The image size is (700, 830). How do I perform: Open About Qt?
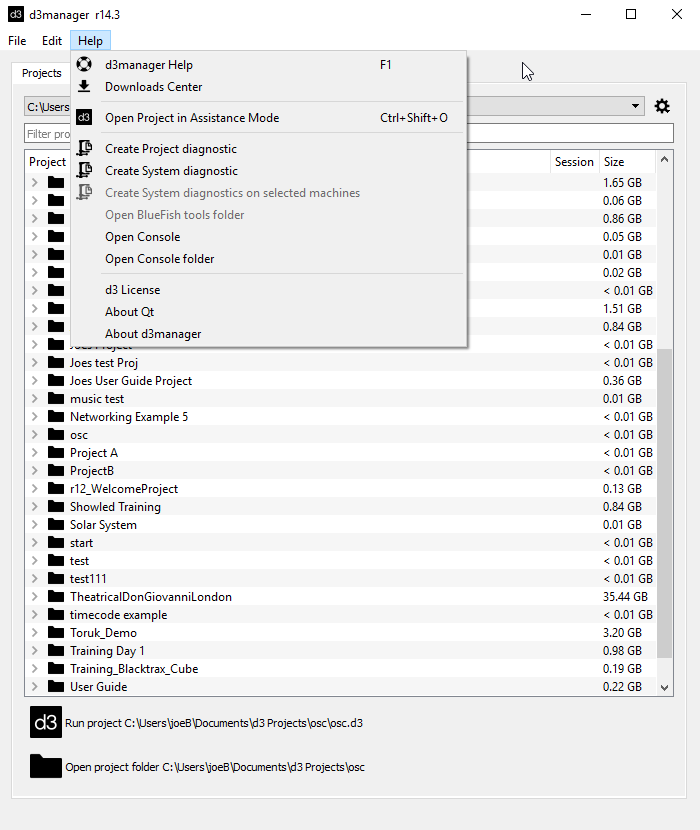(269, 312)
